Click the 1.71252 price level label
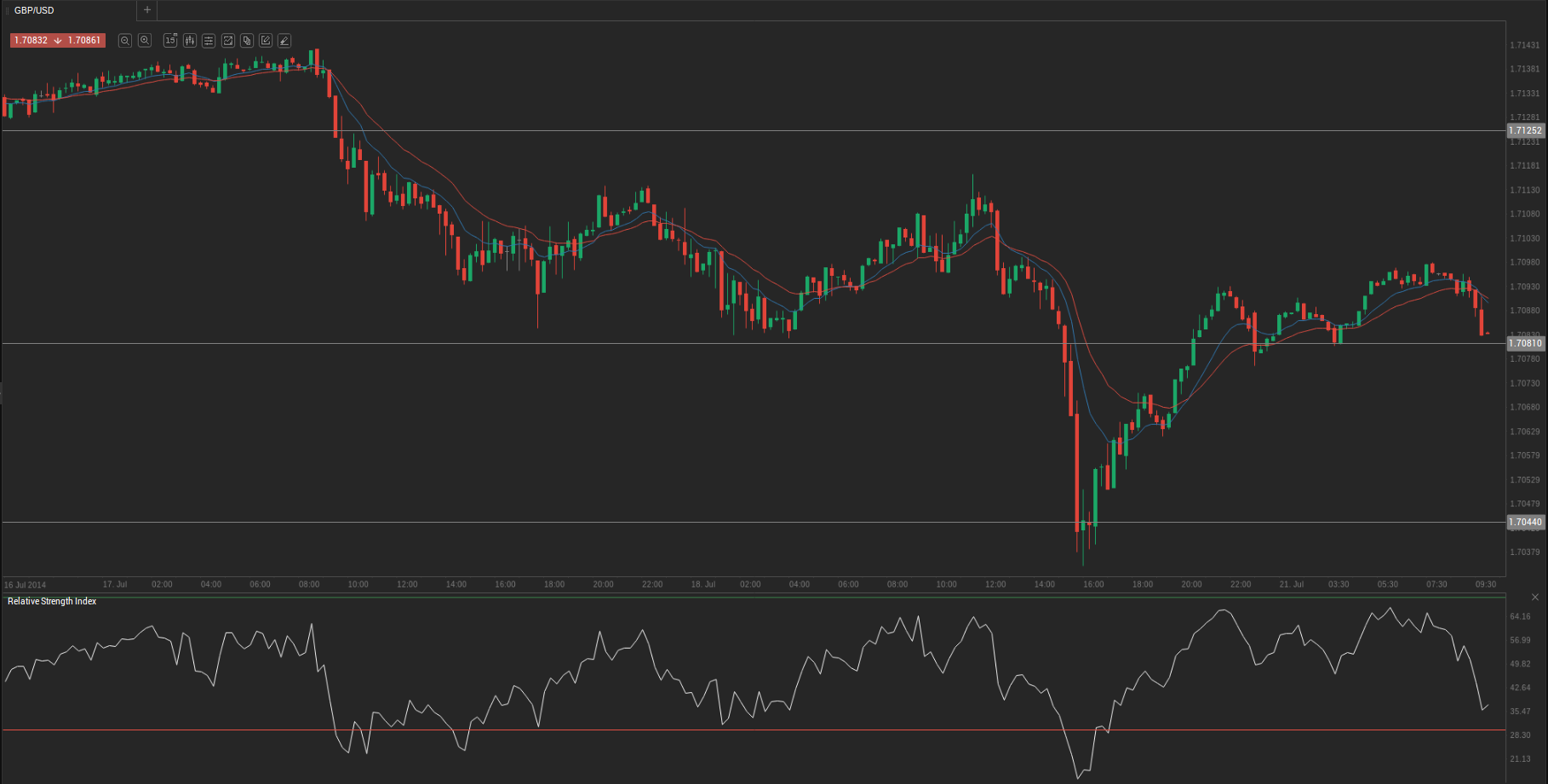1548x784 pixels. [1525, 131]
